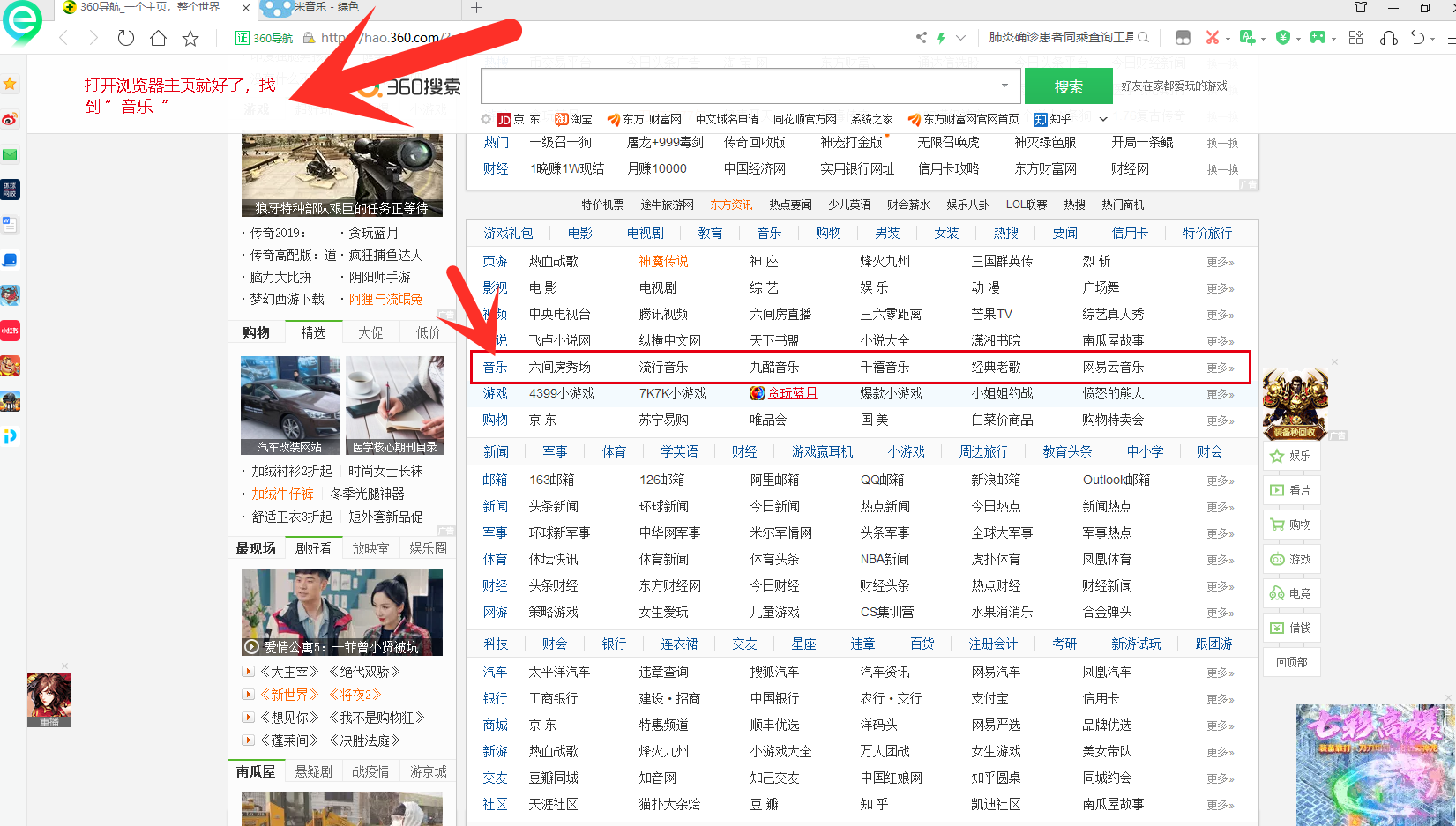Bookmark this page with the star icon
This screenshot has width=1456, height=826.
coord(190,38)
